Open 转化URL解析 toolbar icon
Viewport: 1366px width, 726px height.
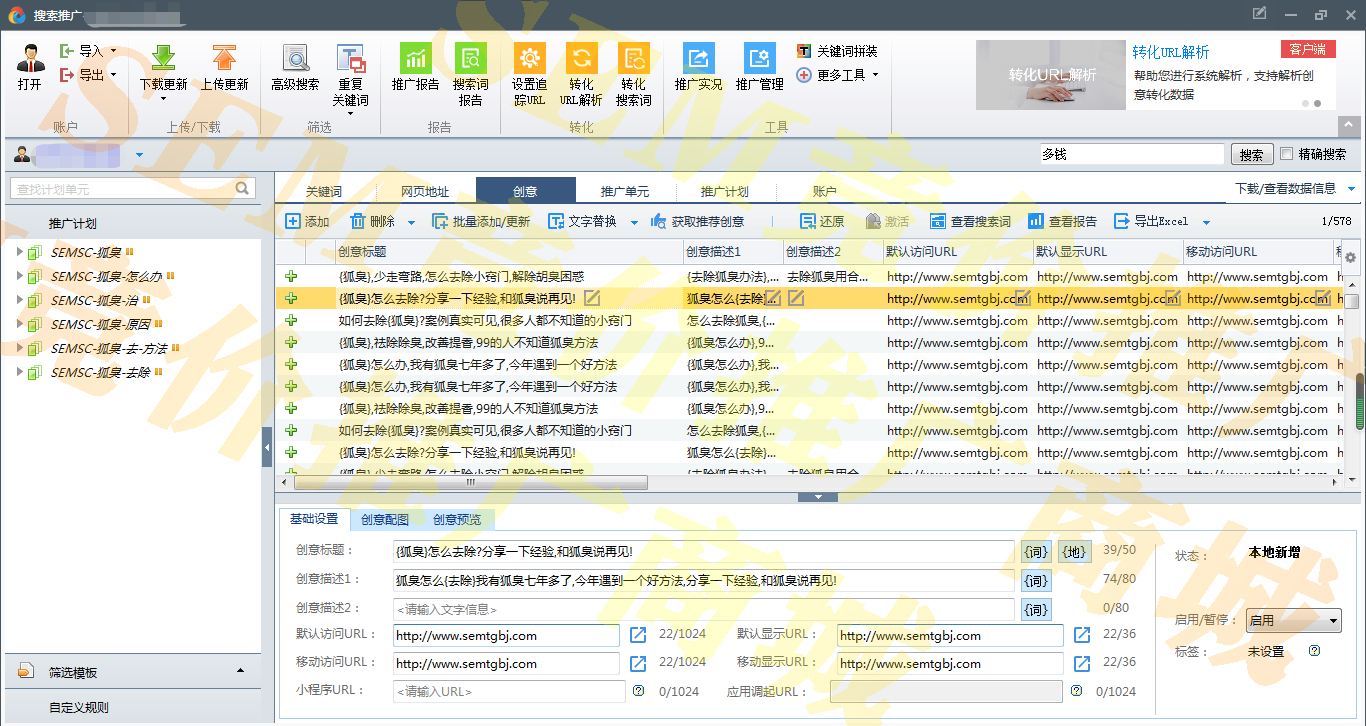(x=581, y=58)
